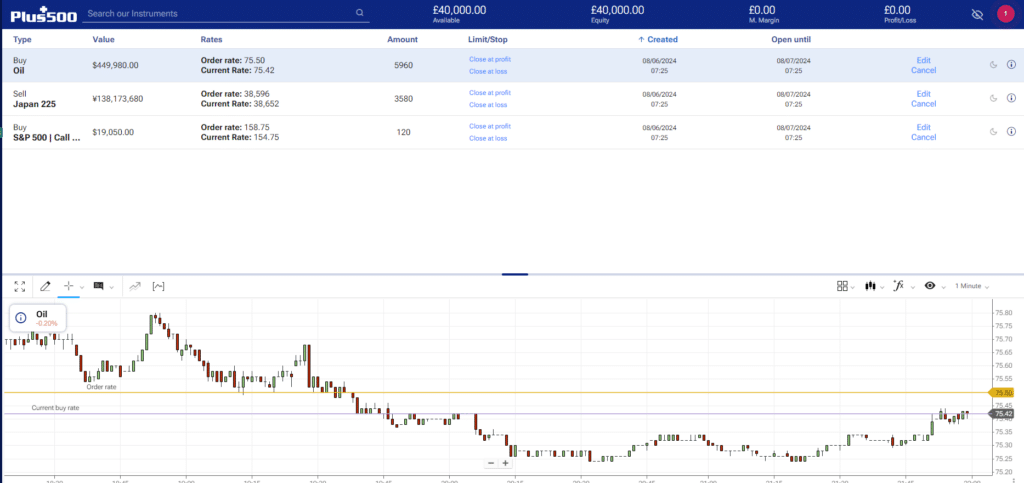1024x483 pixels.
Task: Set Close at profit for Japan 225
Action: pos(490,92)
